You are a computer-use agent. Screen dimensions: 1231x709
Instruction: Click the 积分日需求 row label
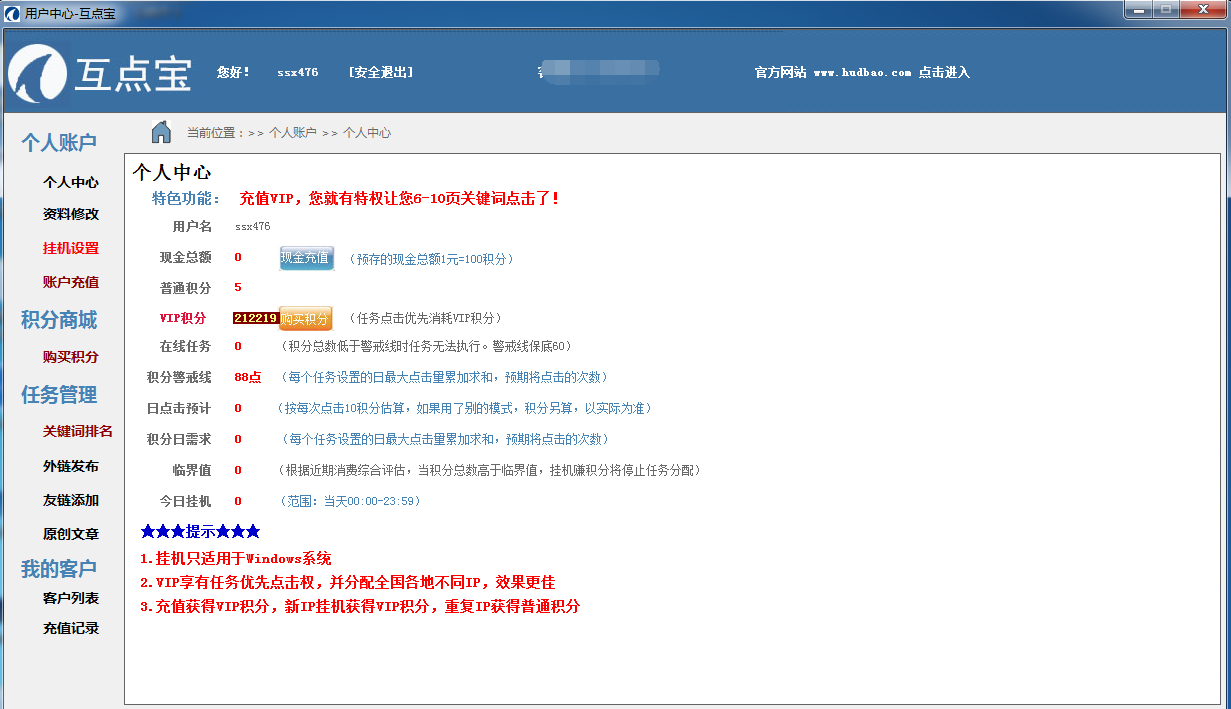coord(180,439)
